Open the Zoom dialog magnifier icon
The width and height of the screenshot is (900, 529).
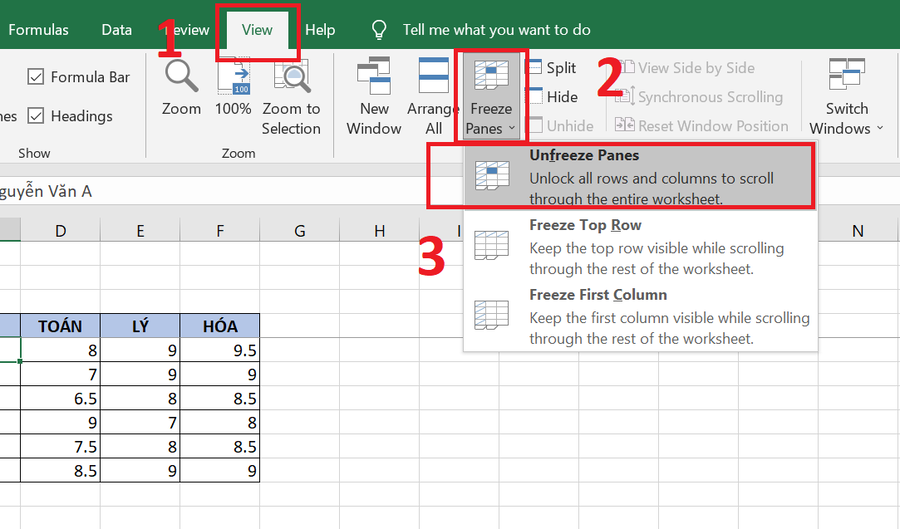pos(181,76)
